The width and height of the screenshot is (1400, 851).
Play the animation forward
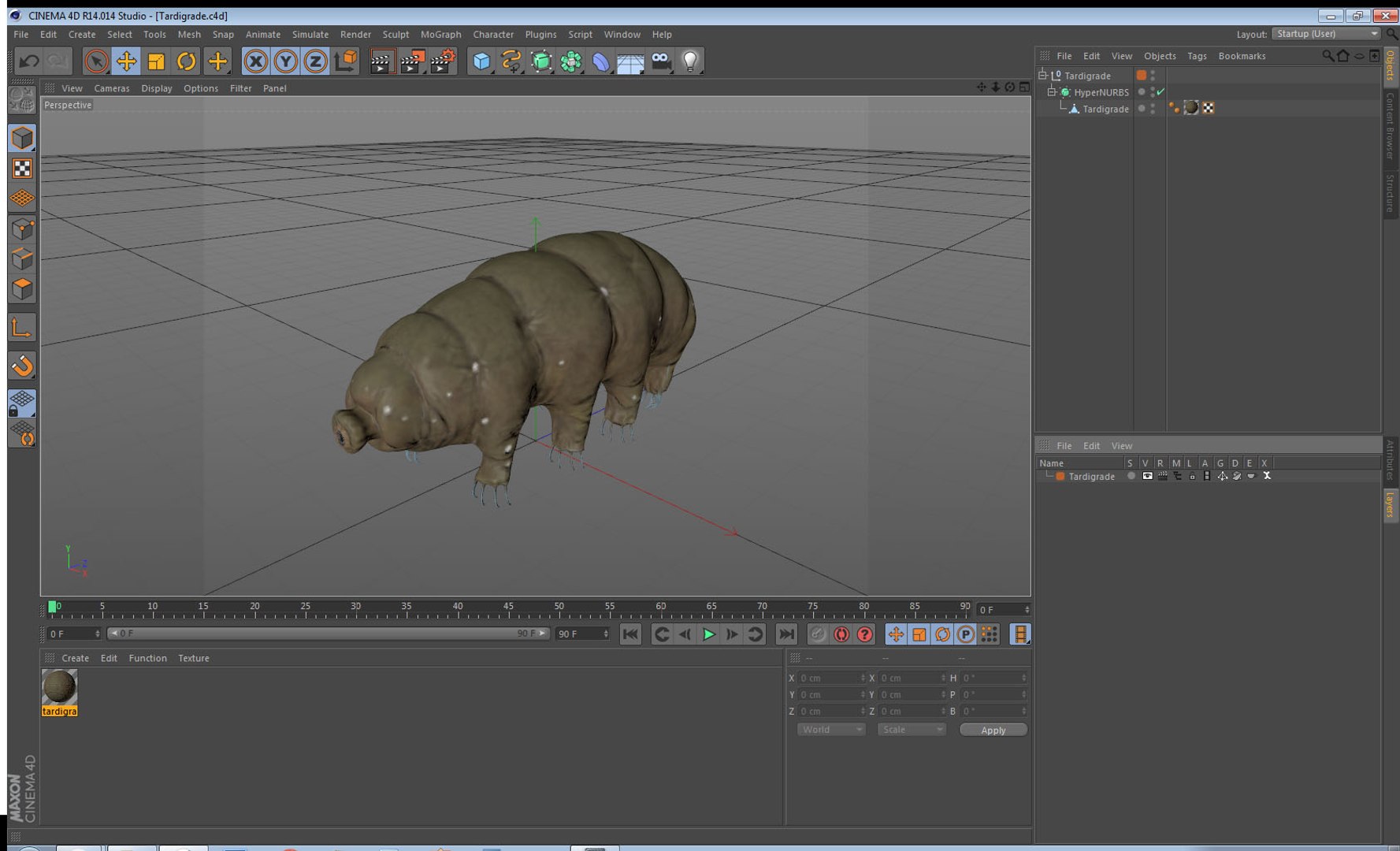pos(708,634)
